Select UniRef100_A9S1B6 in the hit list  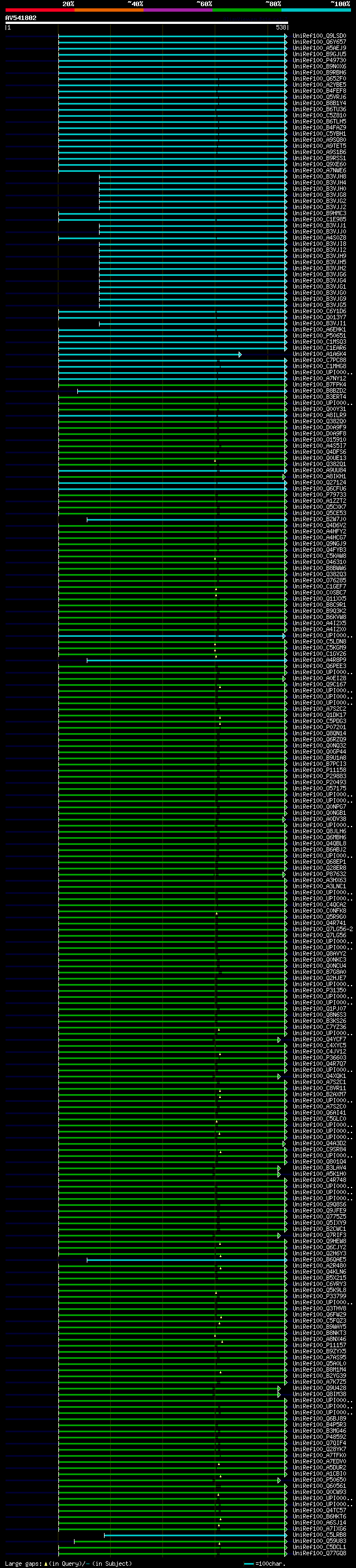click(319, 152)
